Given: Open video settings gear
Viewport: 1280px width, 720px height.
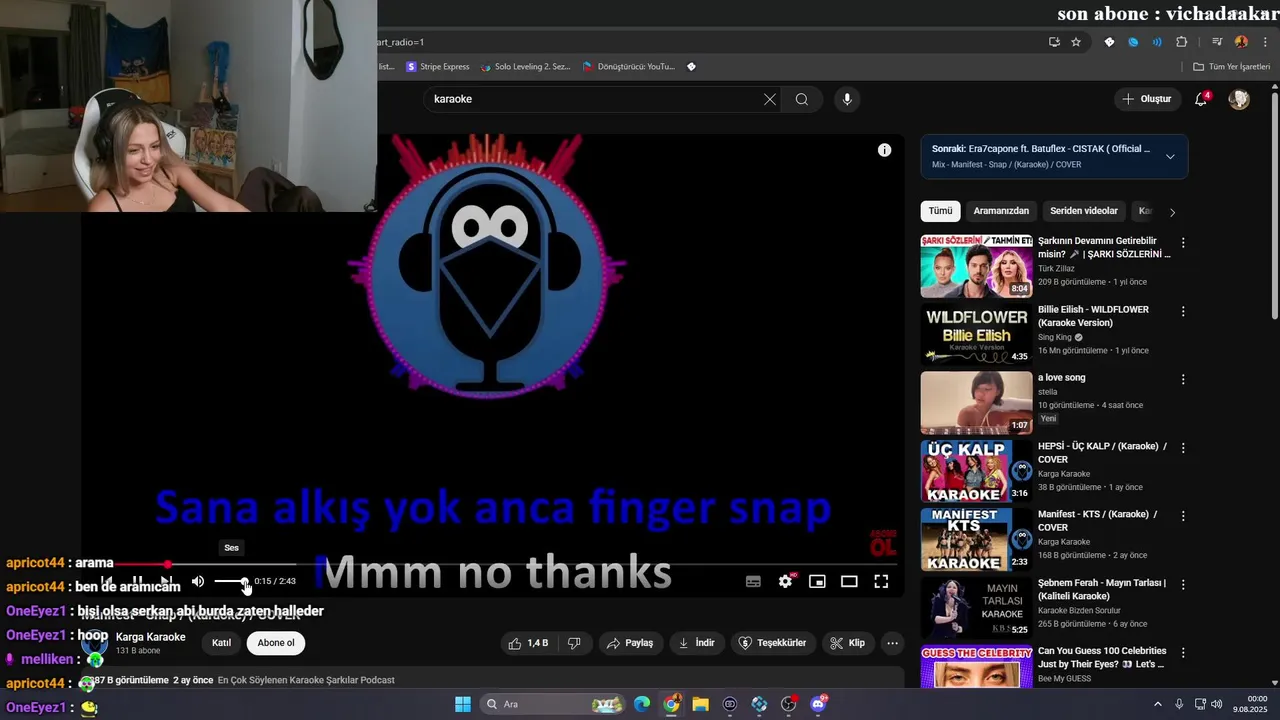Looking at the screenshot, I should pyautogui.click(x=786, y=581).
